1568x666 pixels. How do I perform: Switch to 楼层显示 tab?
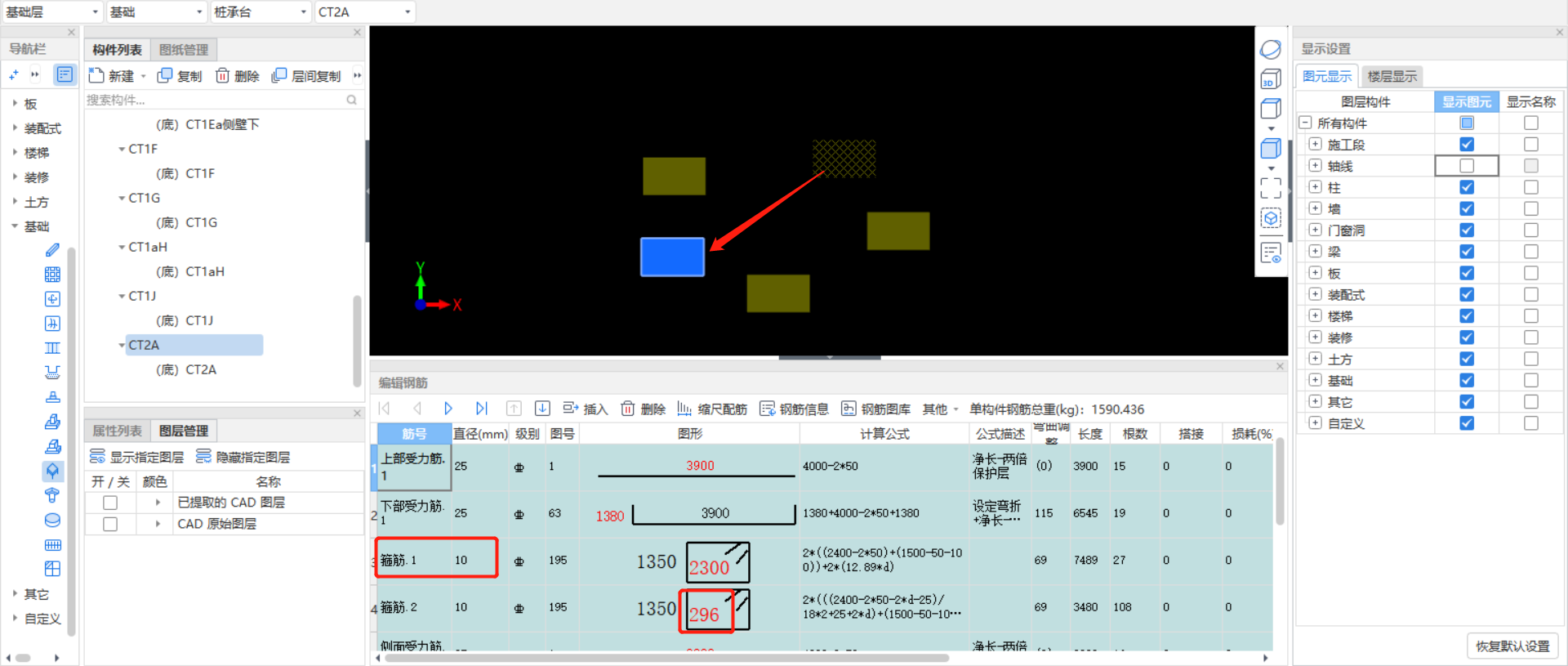[1392, 76]
